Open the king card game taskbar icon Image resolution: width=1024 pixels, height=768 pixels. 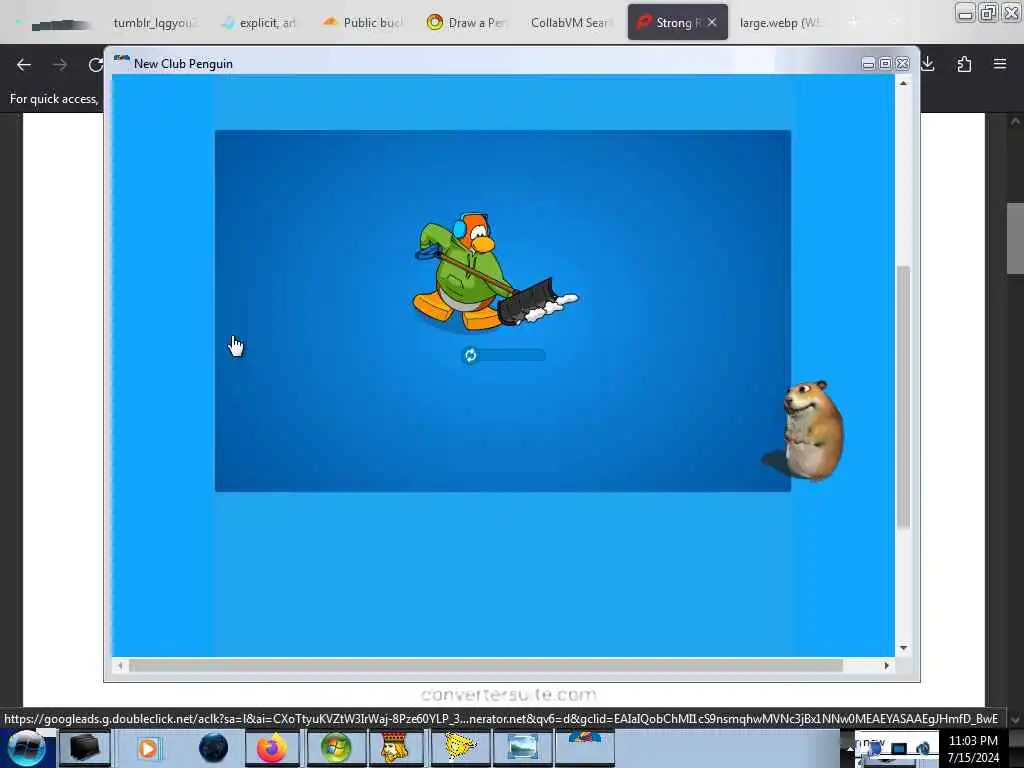pos(396,748)
